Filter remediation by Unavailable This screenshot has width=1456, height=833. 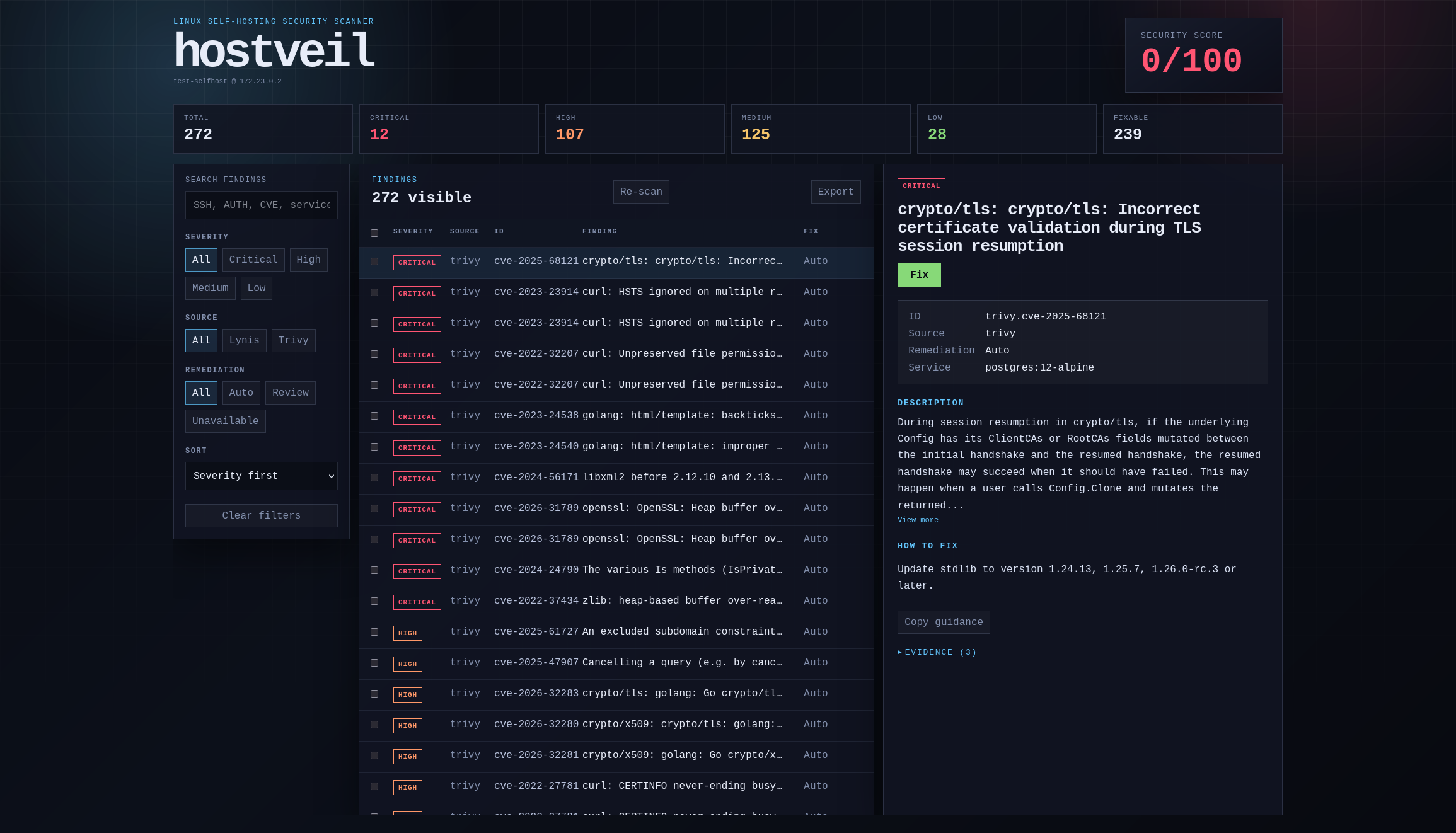(226, 421)
